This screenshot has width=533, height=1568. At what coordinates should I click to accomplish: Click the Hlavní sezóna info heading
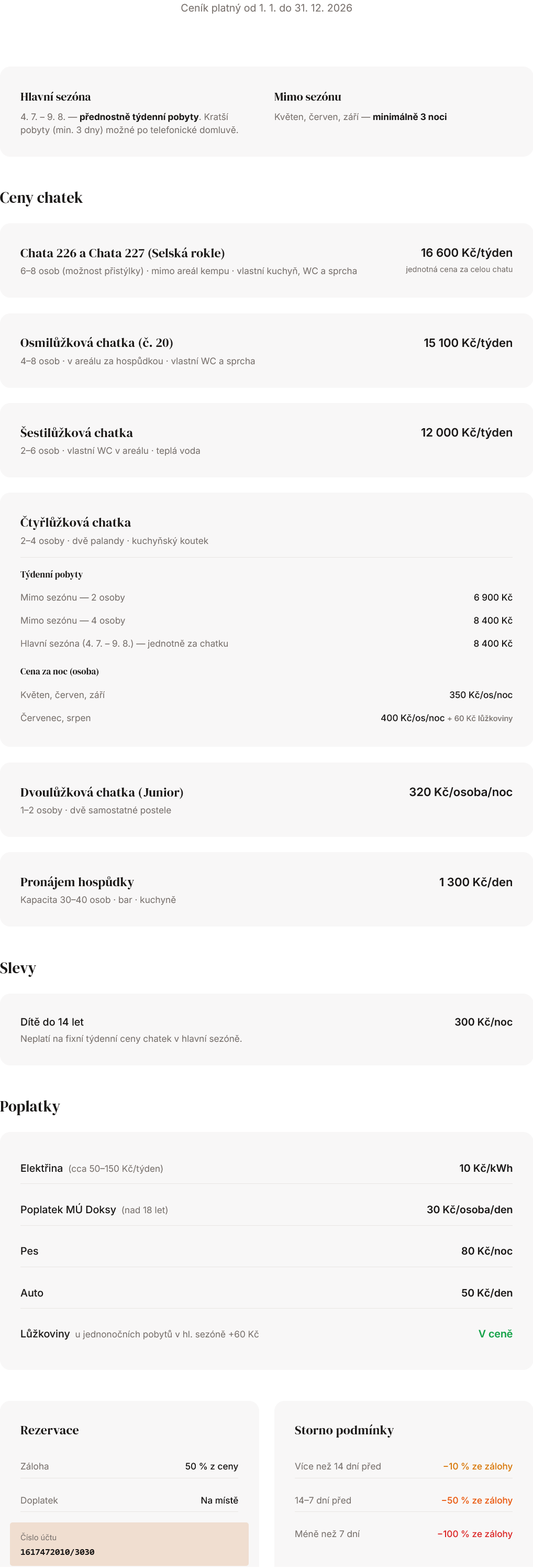[x=55, y=97]
